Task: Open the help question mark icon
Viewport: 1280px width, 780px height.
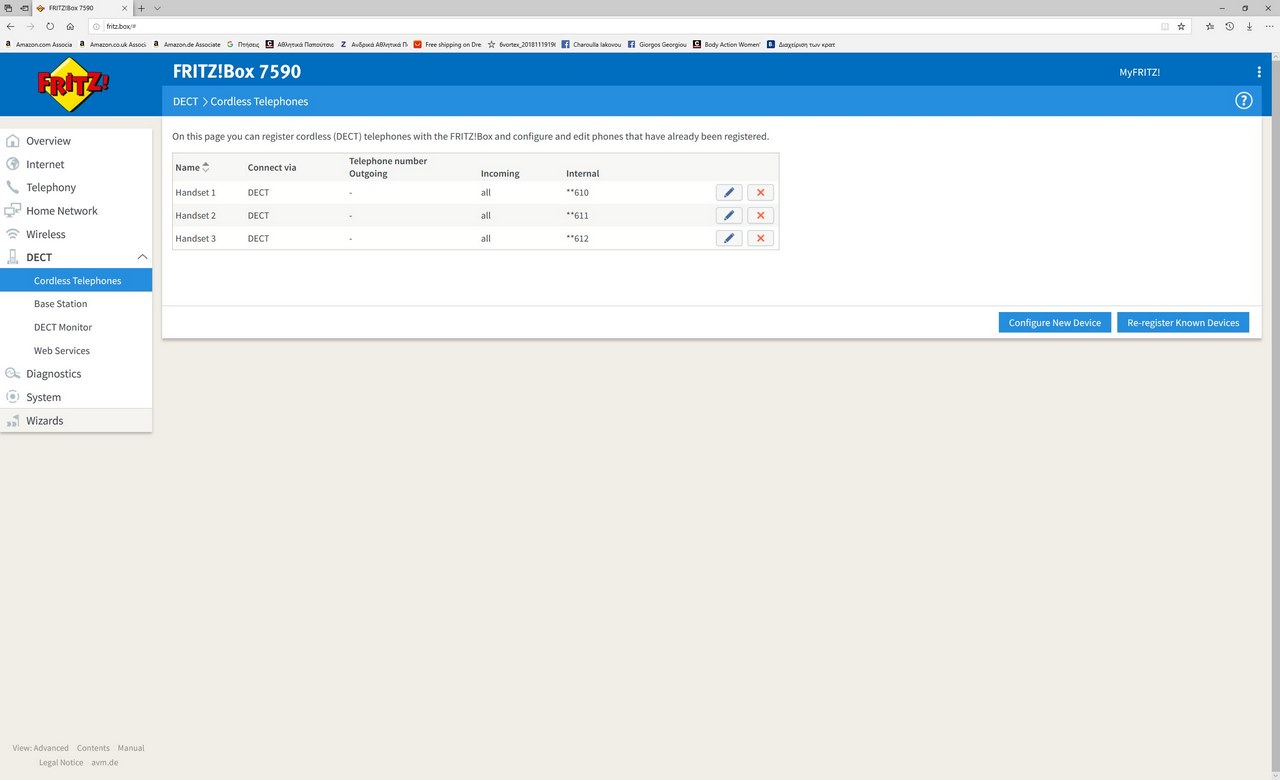Action: pos(1244,101)
